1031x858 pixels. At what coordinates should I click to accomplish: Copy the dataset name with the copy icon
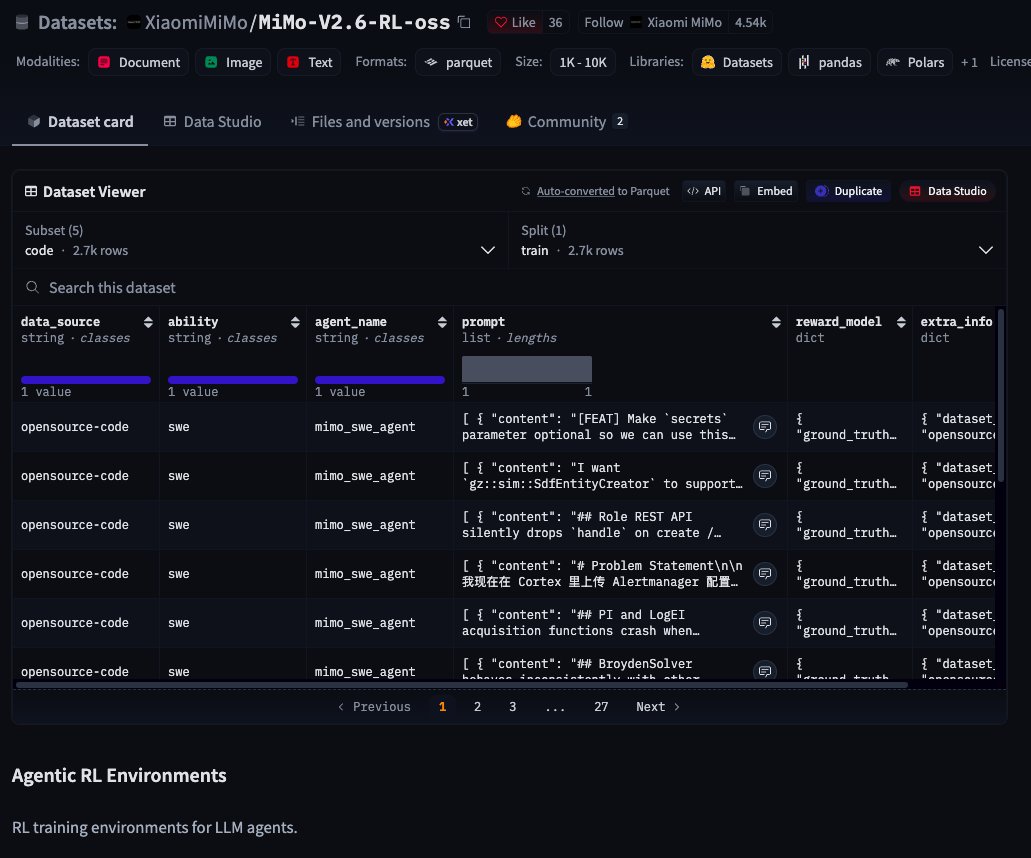464,22
